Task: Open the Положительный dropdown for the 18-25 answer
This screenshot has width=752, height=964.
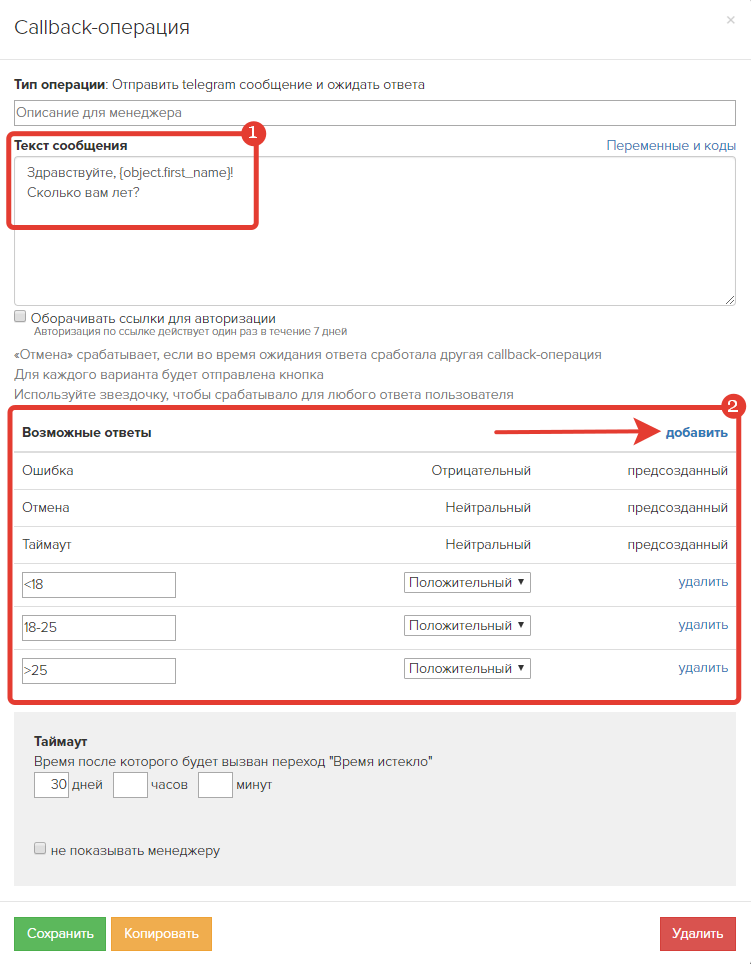Action: coord(467,625)
